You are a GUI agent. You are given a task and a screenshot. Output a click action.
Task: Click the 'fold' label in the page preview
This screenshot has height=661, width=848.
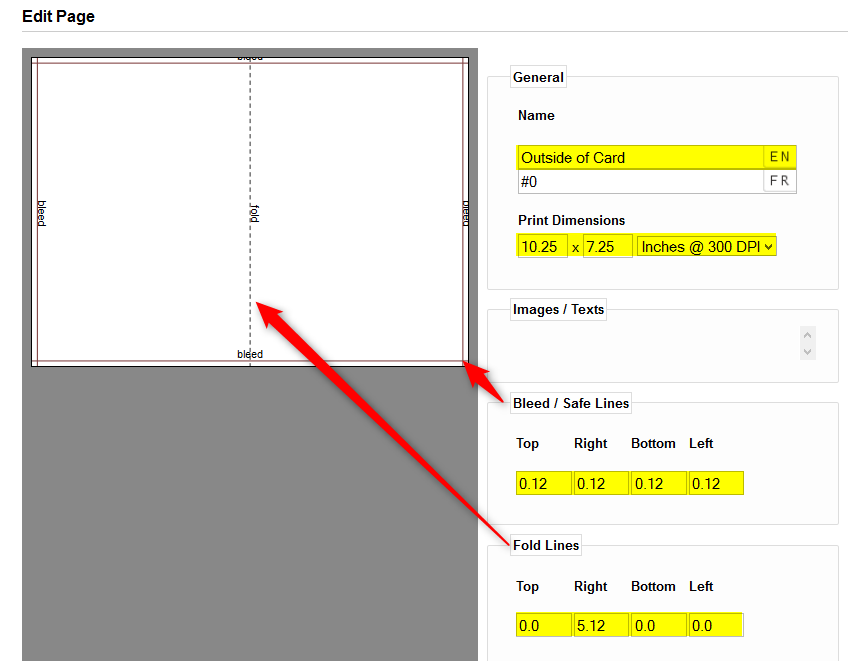(255, 214)
